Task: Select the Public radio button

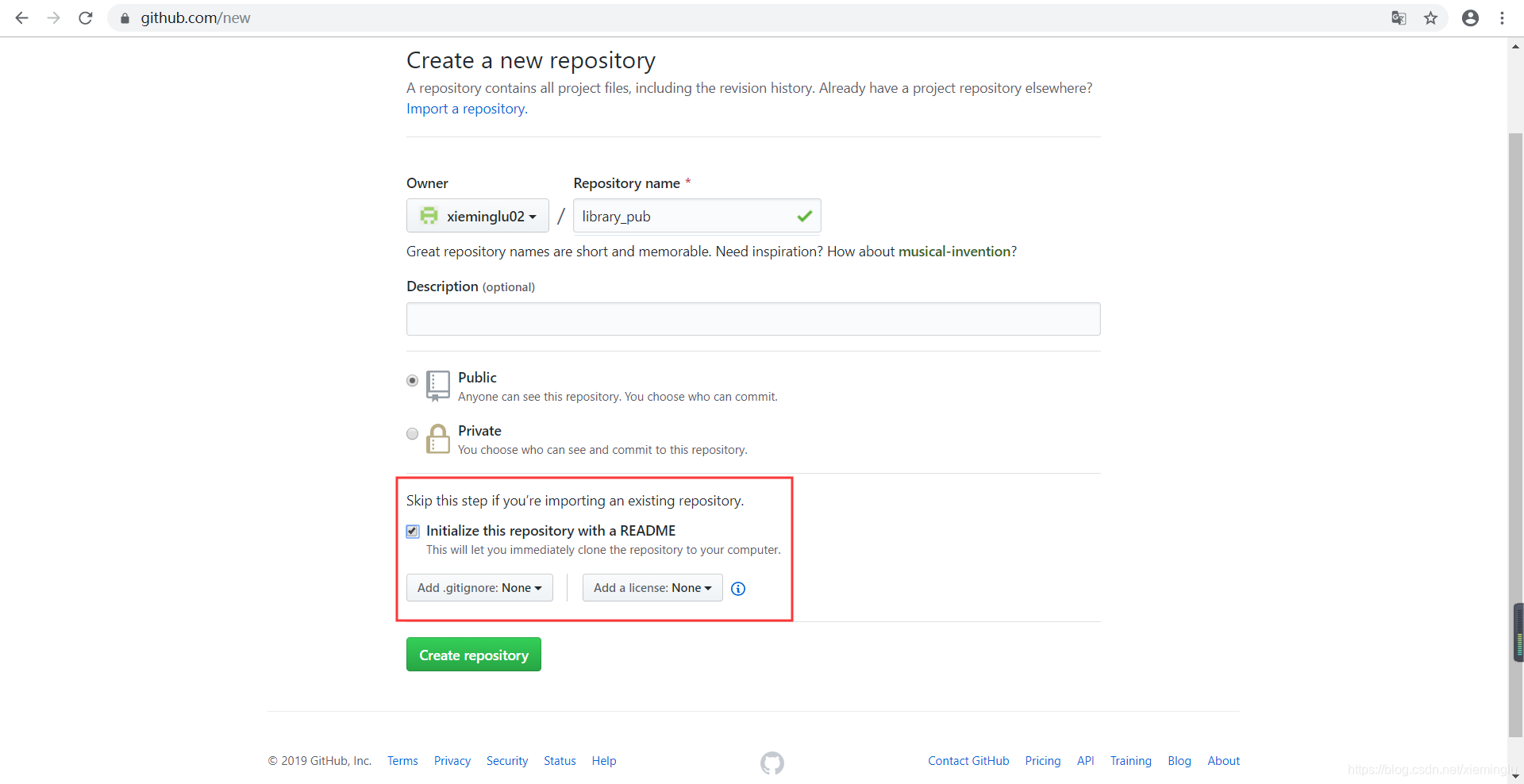Action: coord(412,380)
